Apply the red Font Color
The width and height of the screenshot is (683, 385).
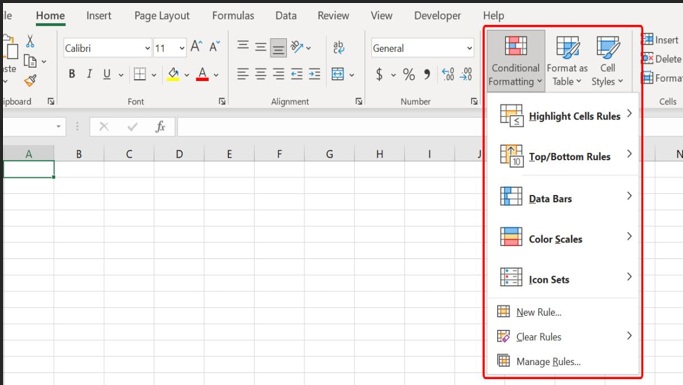[x=202, y=74]
